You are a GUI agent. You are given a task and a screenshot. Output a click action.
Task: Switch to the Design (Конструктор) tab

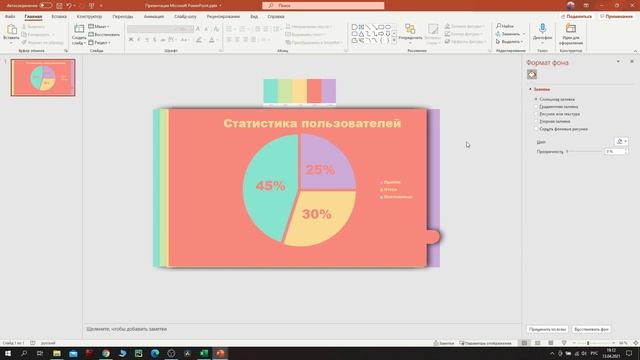pos(89,17)
